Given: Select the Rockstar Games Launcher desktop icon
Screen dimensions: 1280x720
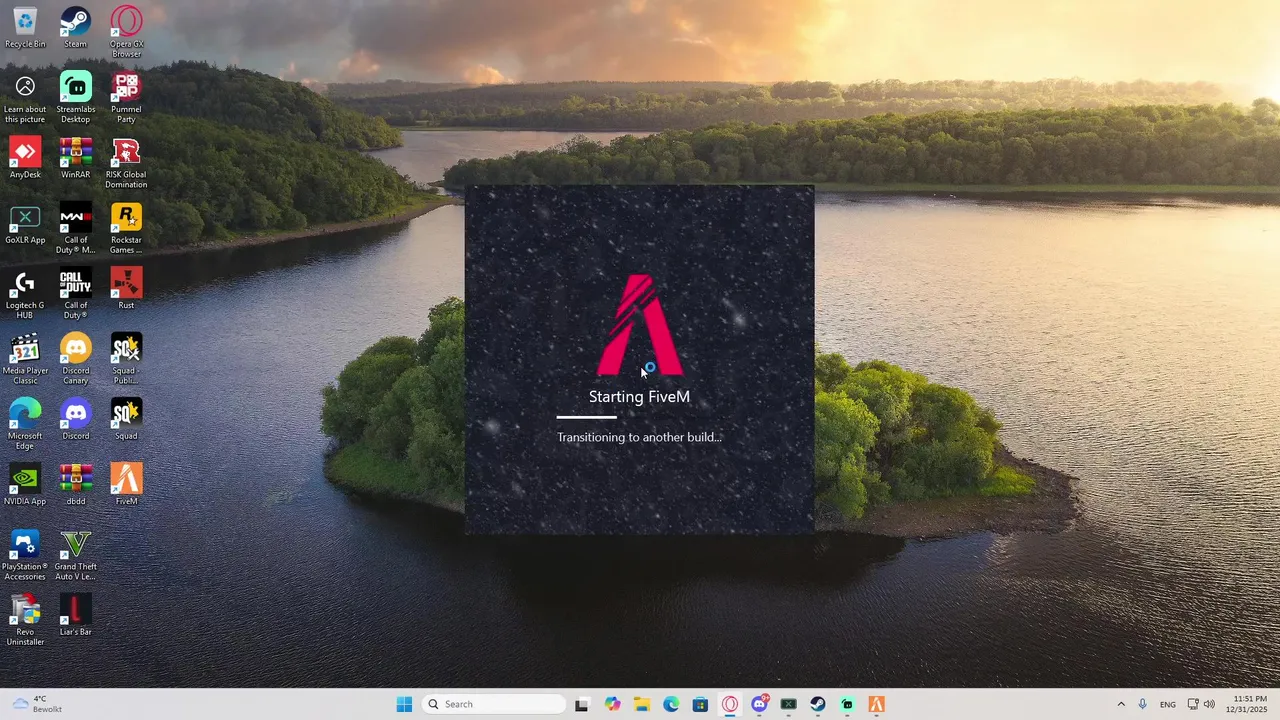Looking at the screenshot, I should (126, 228).
